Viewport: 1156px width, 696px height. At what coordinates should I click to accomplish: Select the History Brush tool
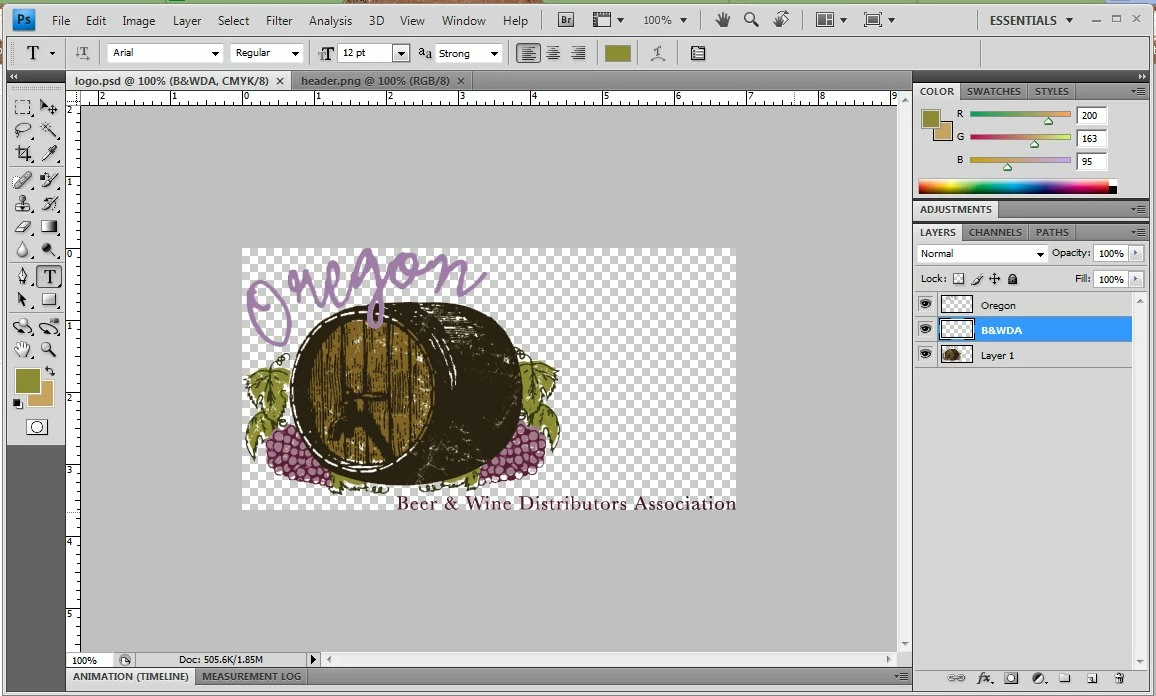pyautogui.click(x=49, y=203)
